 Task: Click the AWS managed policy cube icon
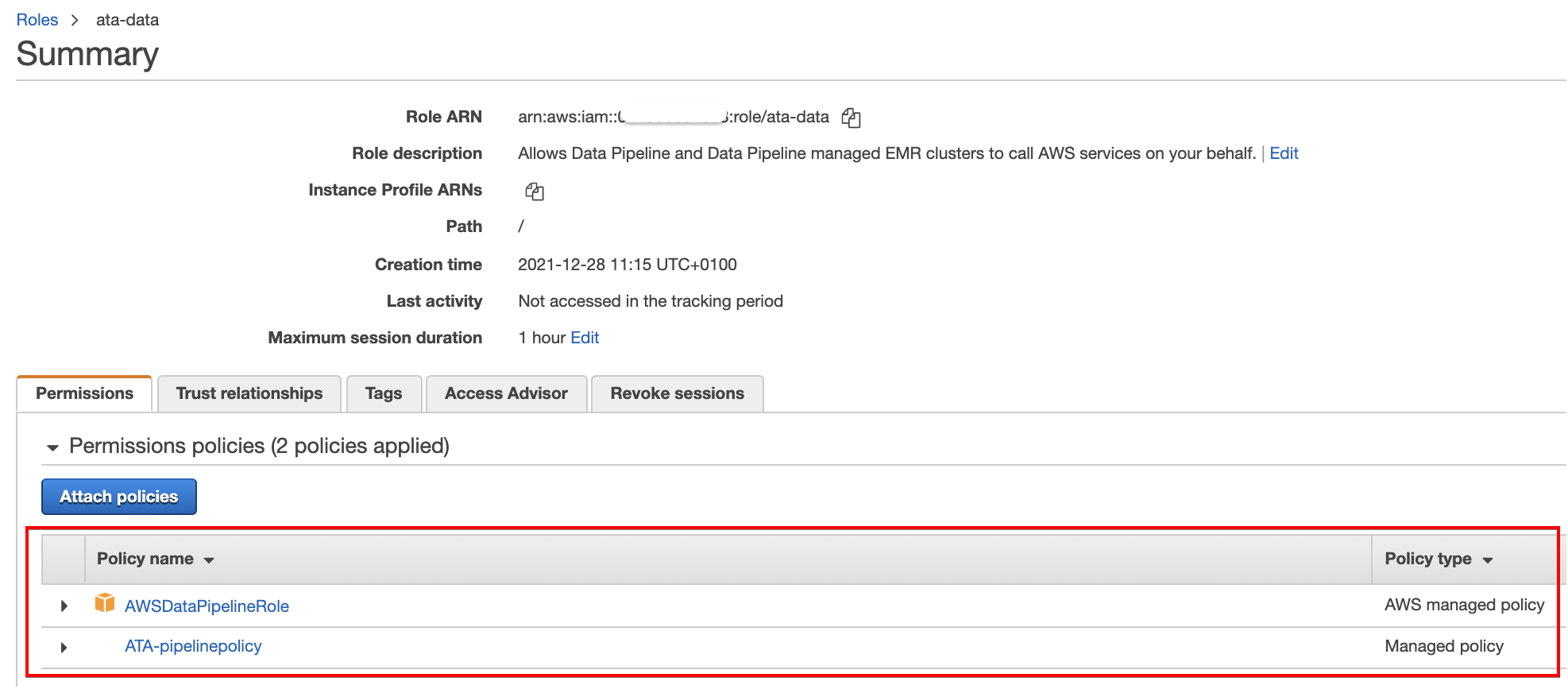click(105, 603)
